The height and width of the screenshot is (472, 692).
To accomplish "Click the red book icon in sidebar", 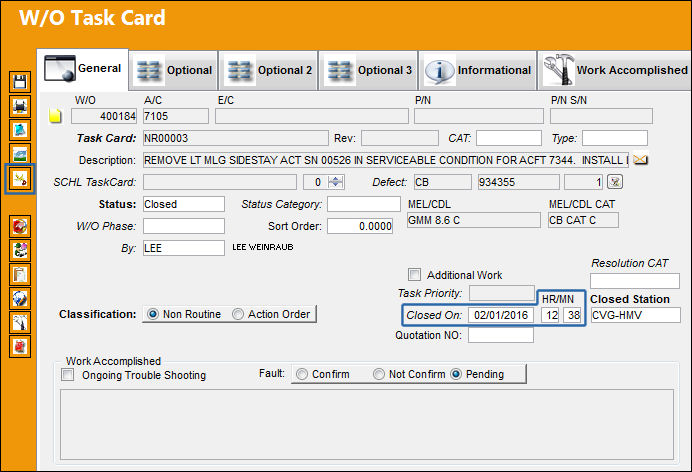I will [x=20, y=347].
